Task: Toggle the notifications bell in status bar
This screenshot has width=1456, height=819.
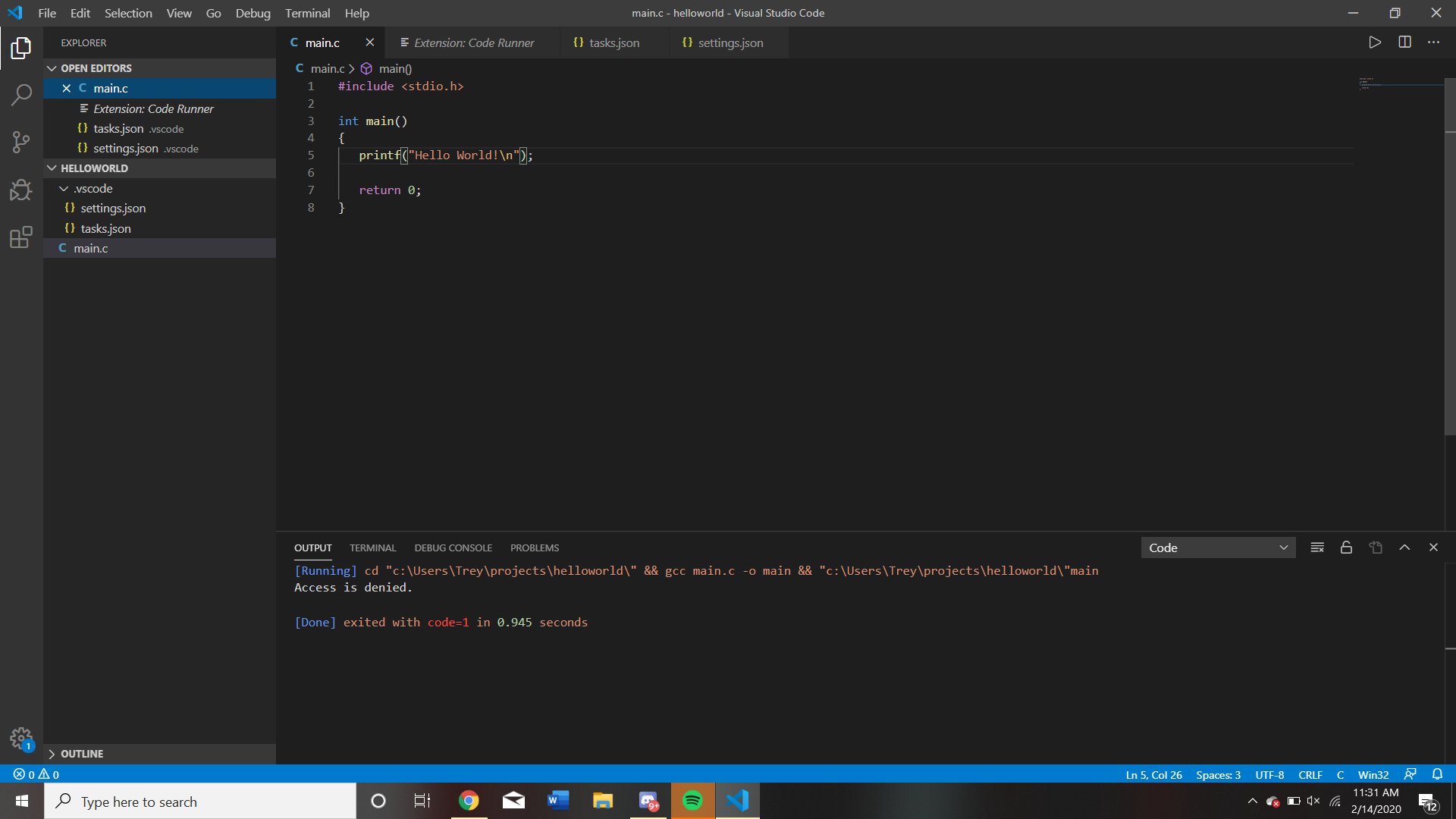Action: tap(1437, 774)
